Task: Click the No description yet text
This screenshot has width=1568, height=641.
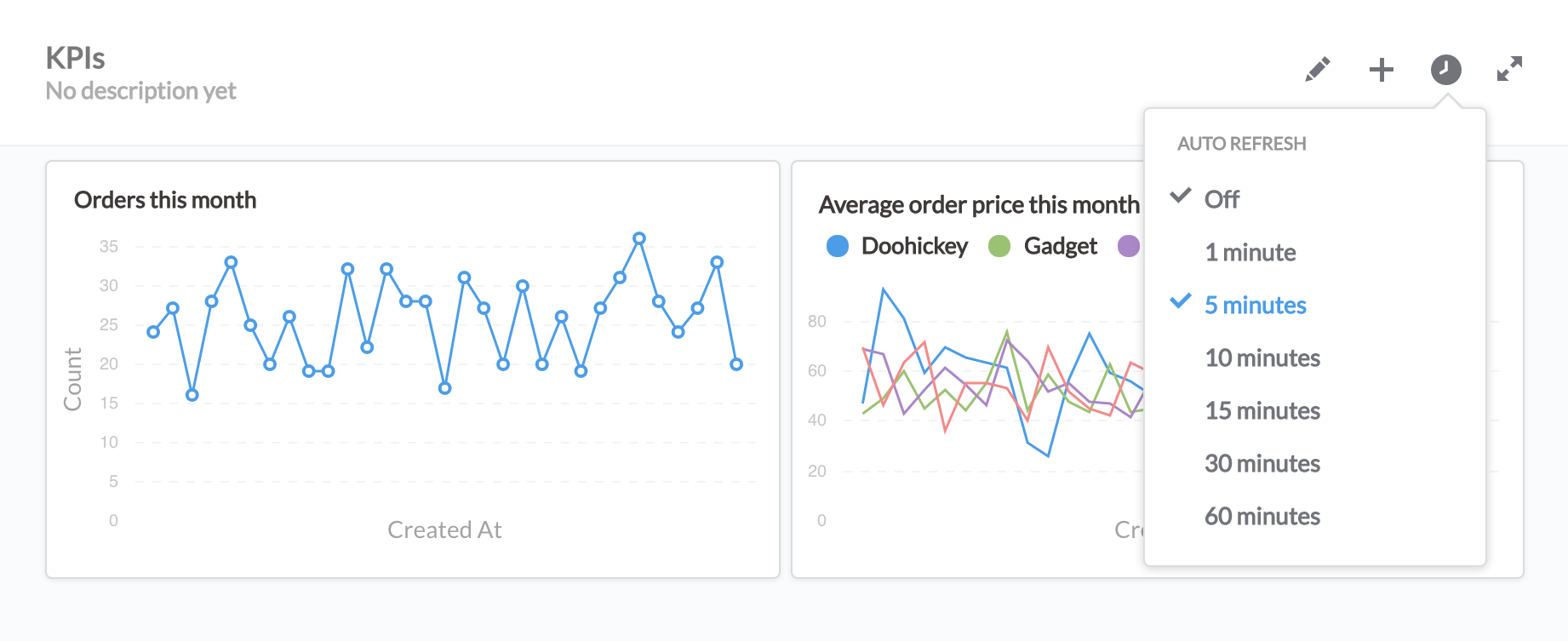Action: point(140,91)
